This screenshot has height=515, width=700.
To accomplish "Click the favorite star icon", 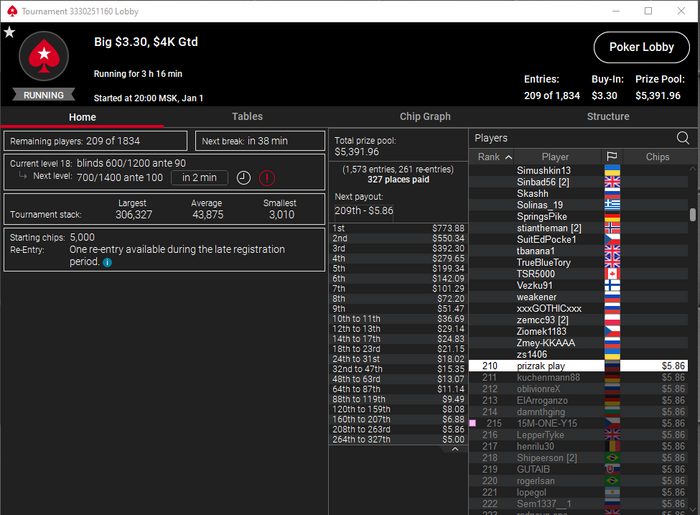I will (x=9, y=32).
